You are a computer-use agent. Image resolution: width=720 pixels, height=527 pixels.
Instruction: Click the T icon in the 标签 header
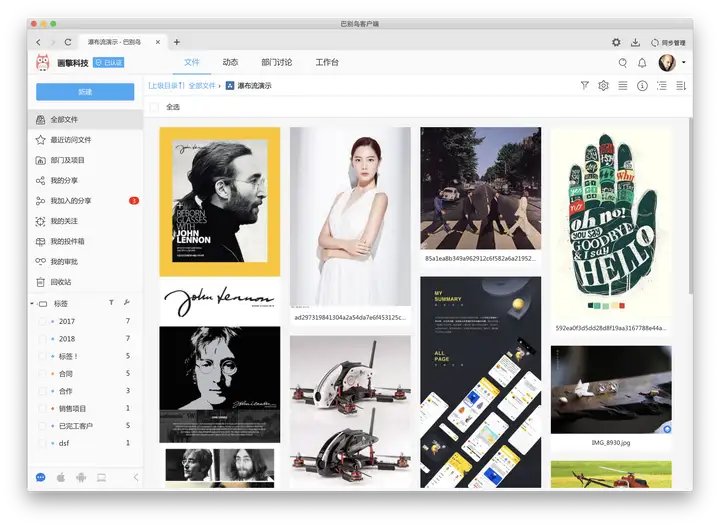111,303
